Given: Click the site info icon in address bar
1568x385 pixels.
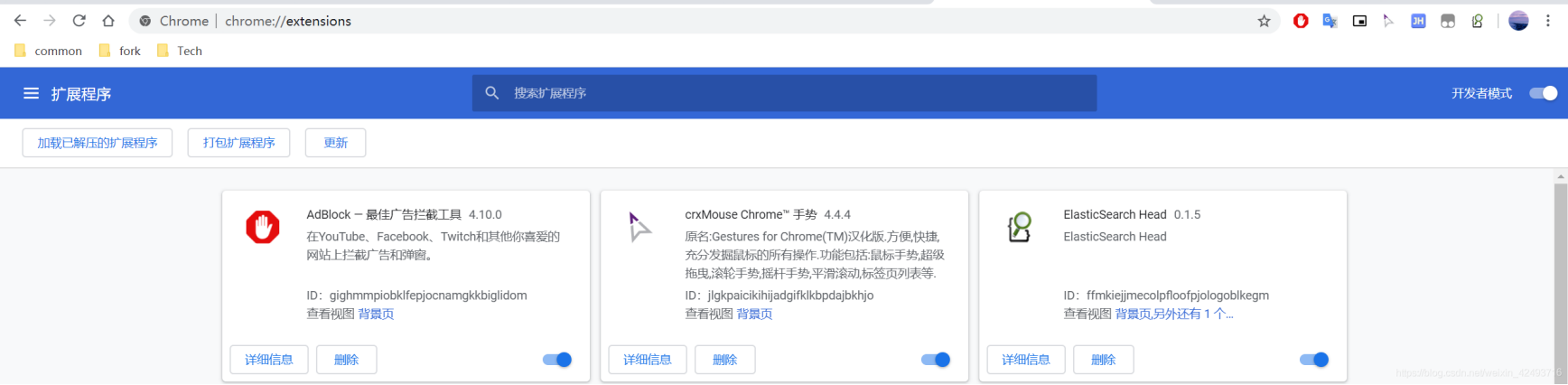Looking at the screenshot, I should [x=145, y=21].
